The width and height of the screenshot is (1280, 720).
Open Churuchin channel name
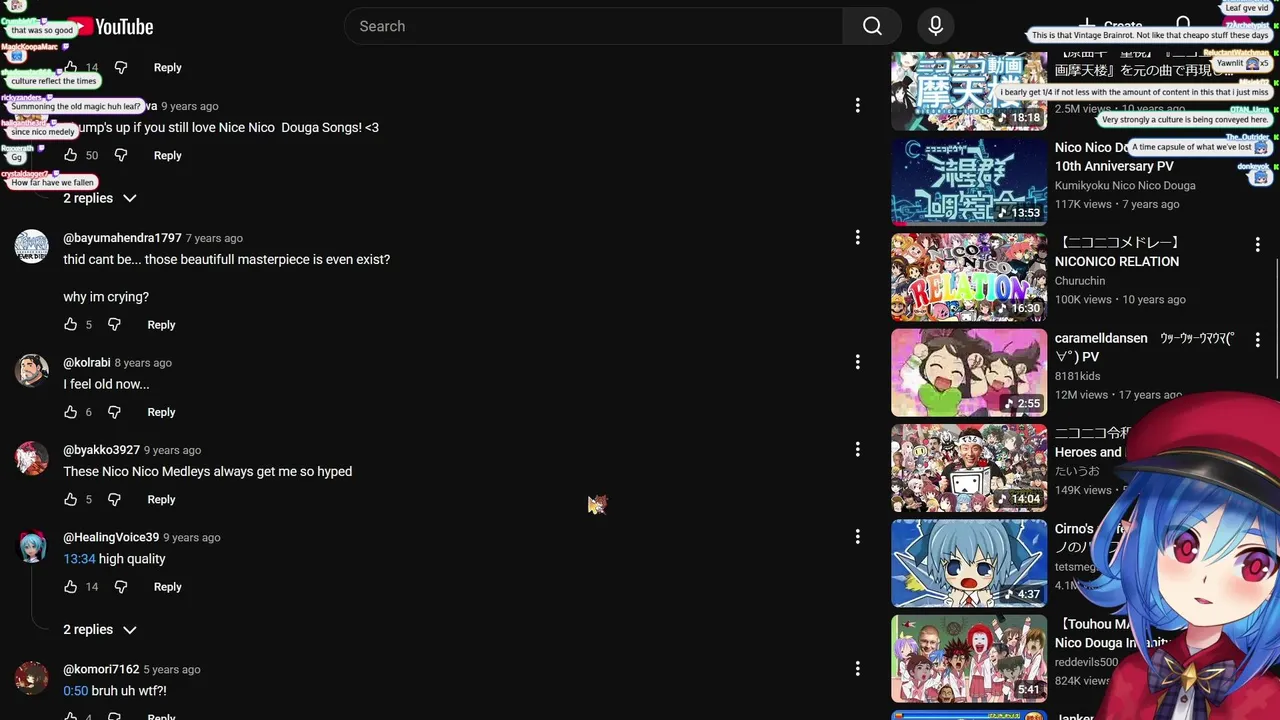click(x=1080, y=281)
